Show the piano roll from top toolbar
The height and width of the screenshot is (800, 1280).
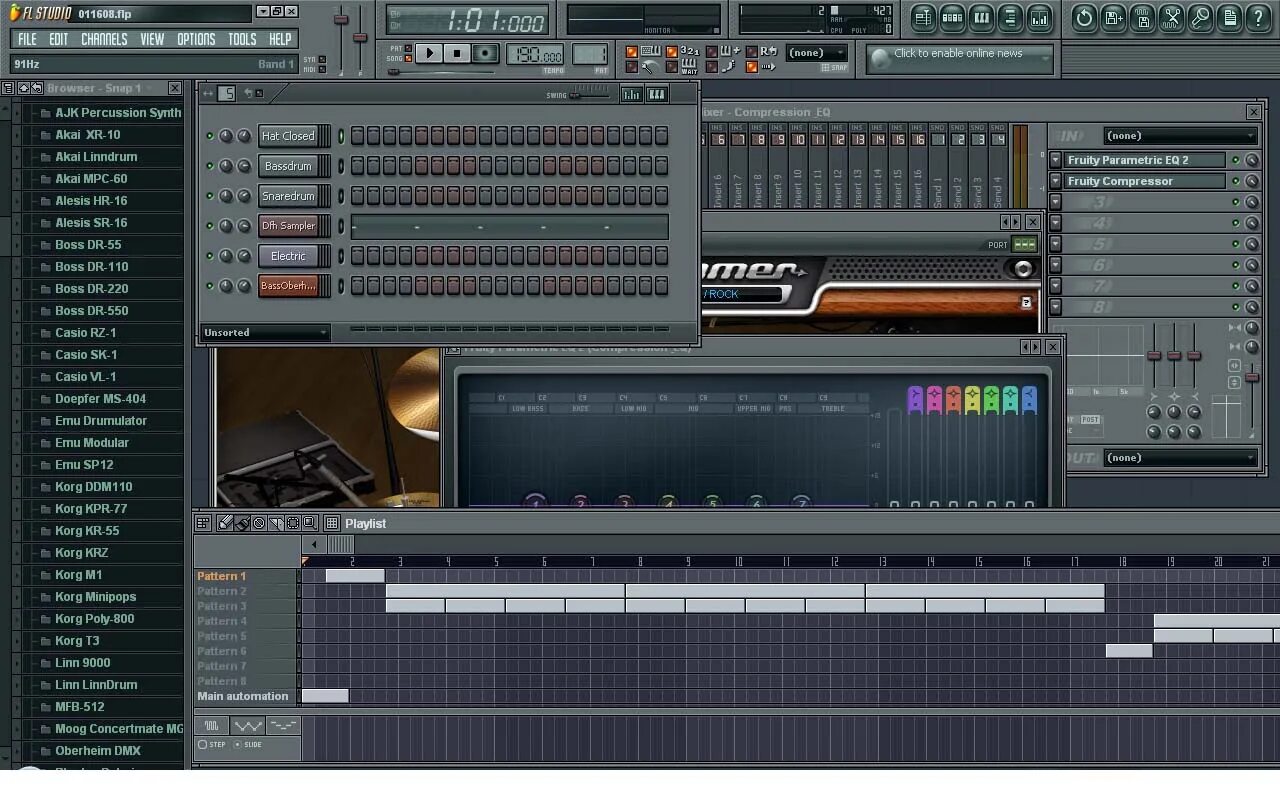981,18
